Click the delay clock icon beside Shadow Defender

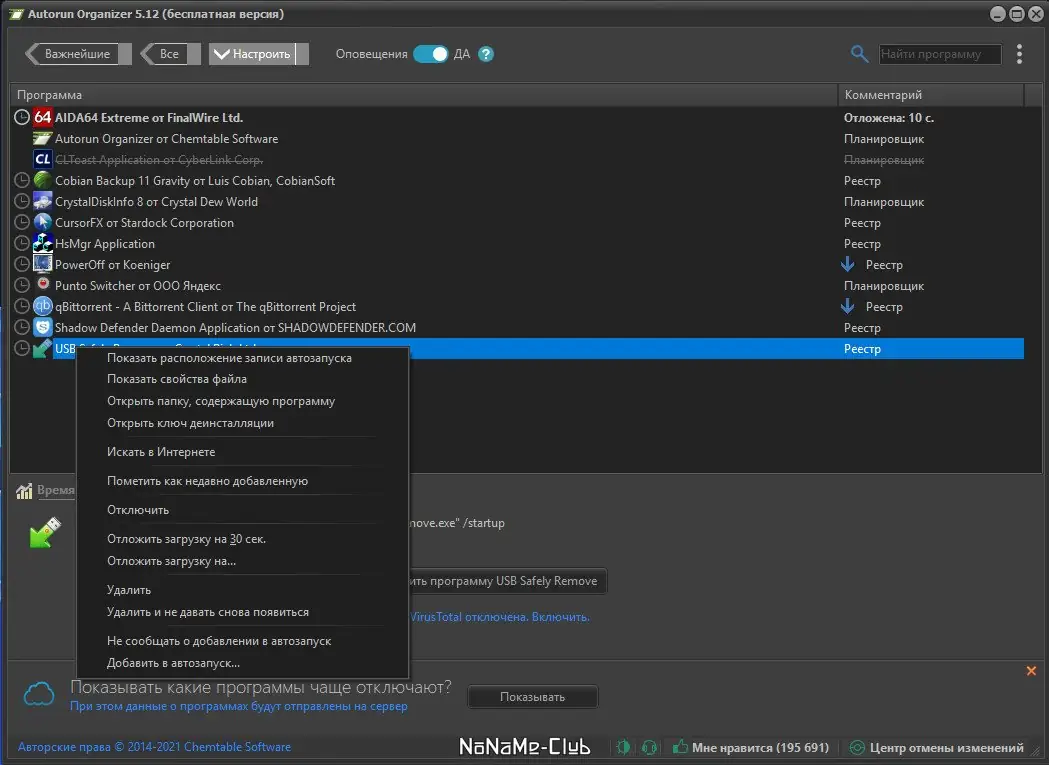pyautogui.click(x=22, y=327)
